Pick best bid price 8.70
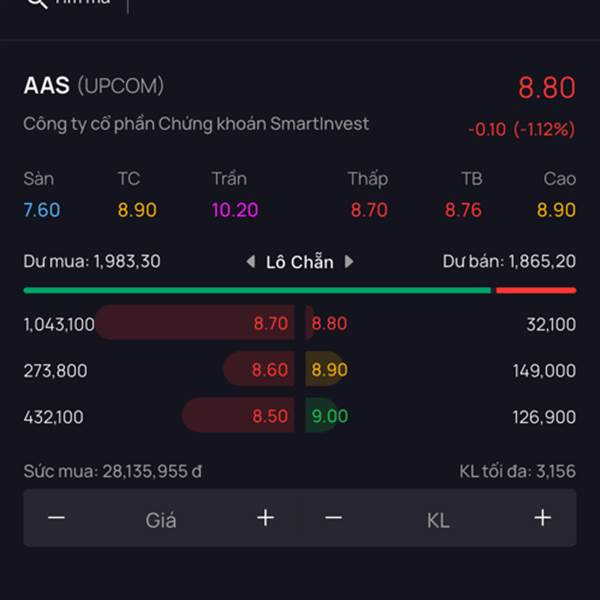This screenshot has height=600, width=600. (270, 324)
